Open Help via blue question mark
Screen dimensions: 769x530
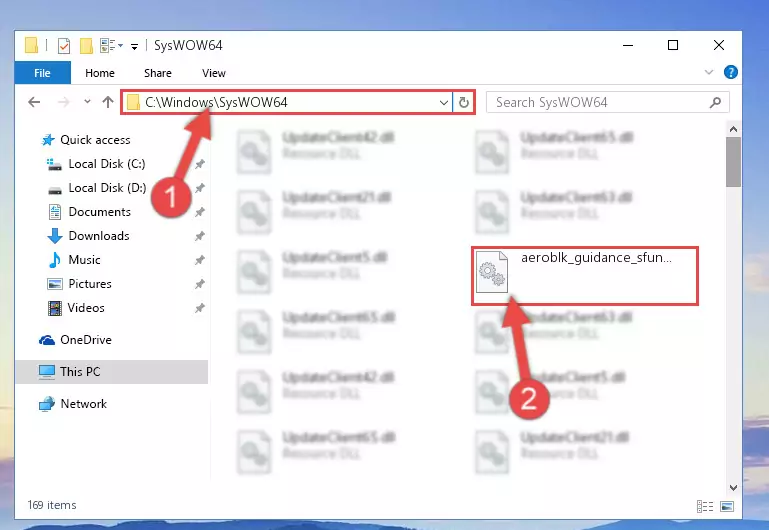(x=730, y=73)
